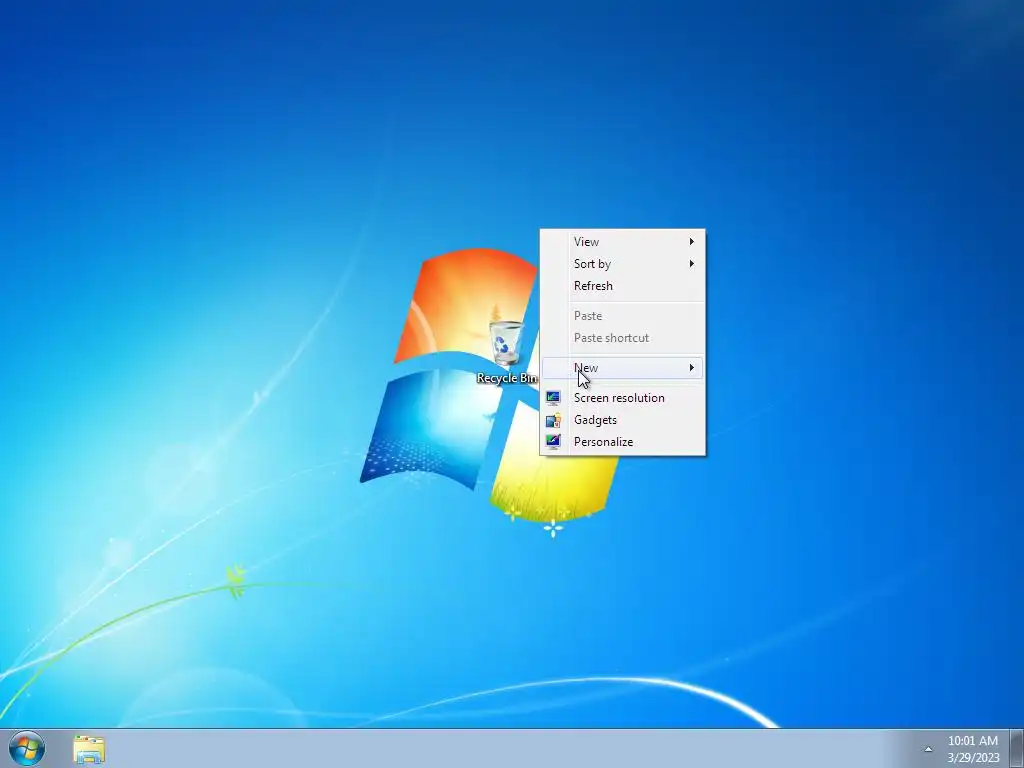The height and width of the screenshot is (768, 1024).
Task: Click the greyed Paste shortcut entry
Action: (622, 338)
